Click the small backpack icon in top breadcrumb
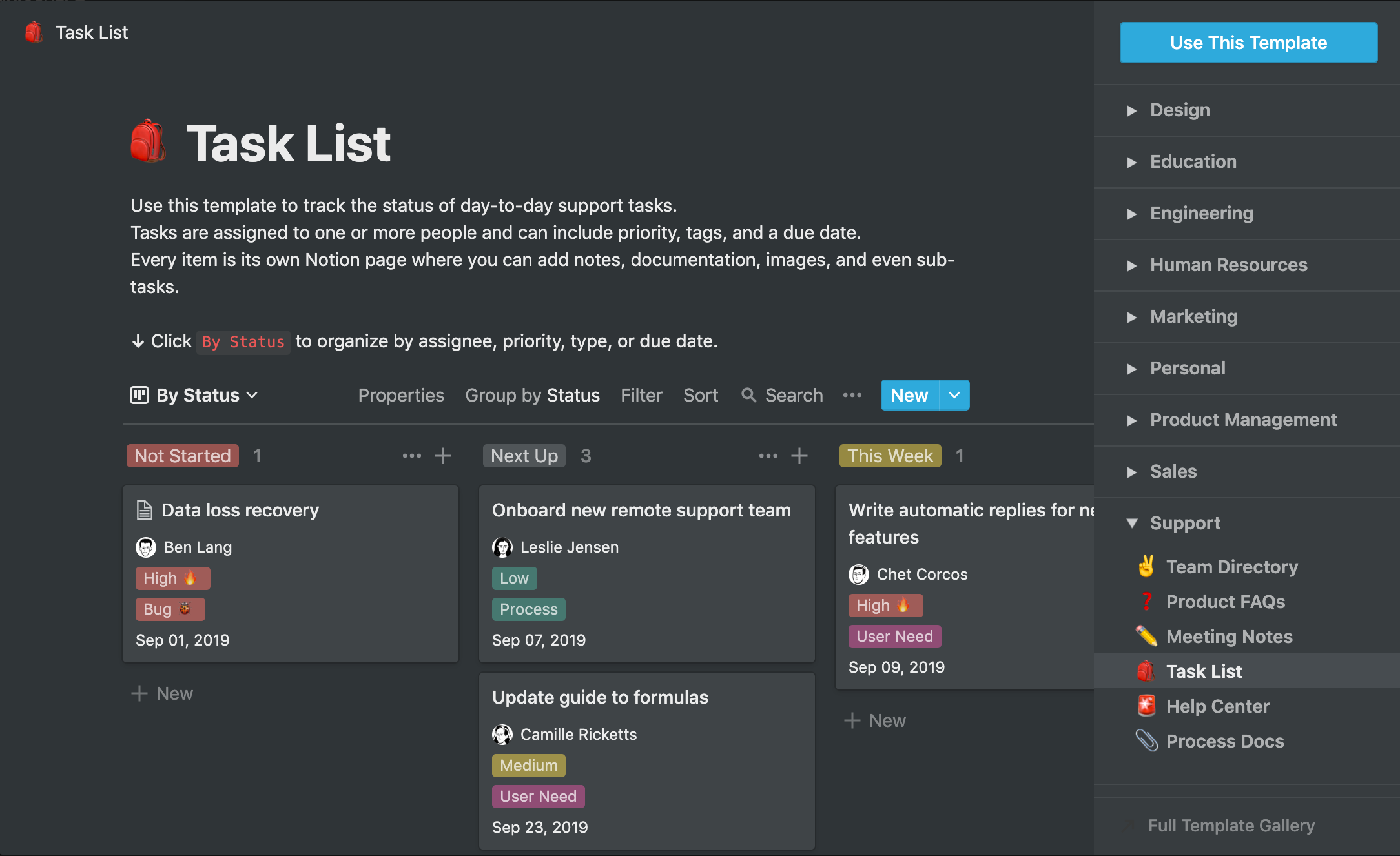The image size is (1400, 856). (34, 32)
